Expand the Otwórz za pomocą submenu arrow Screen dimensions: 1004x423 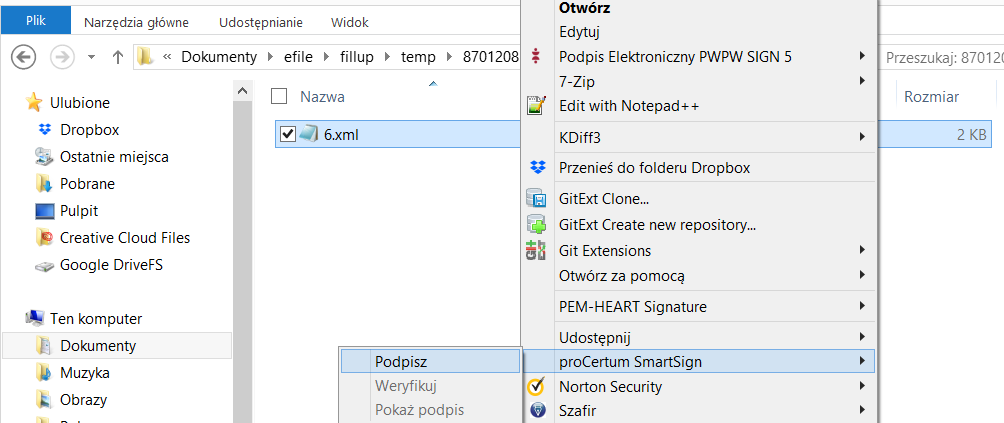coord(862,275)
